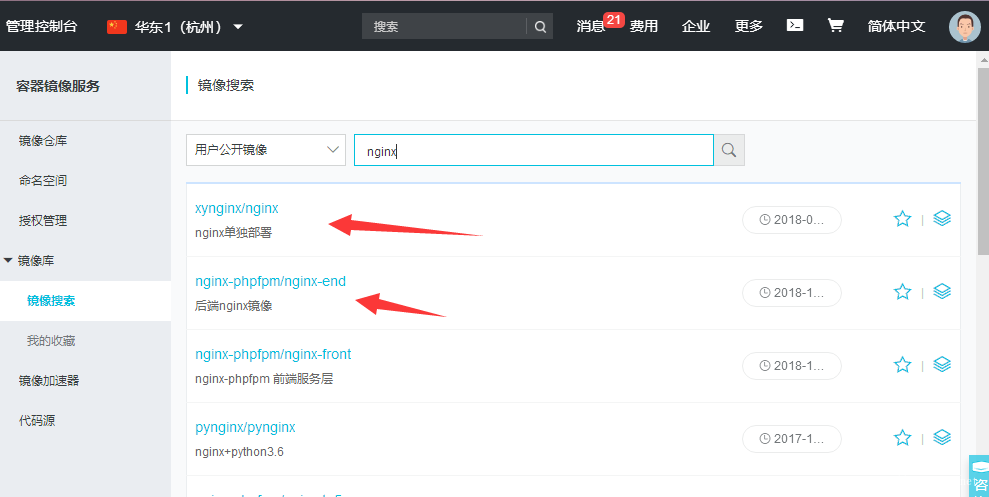
Task: Click the pynginx date pill 2017-1...
Action: (792, 439)
